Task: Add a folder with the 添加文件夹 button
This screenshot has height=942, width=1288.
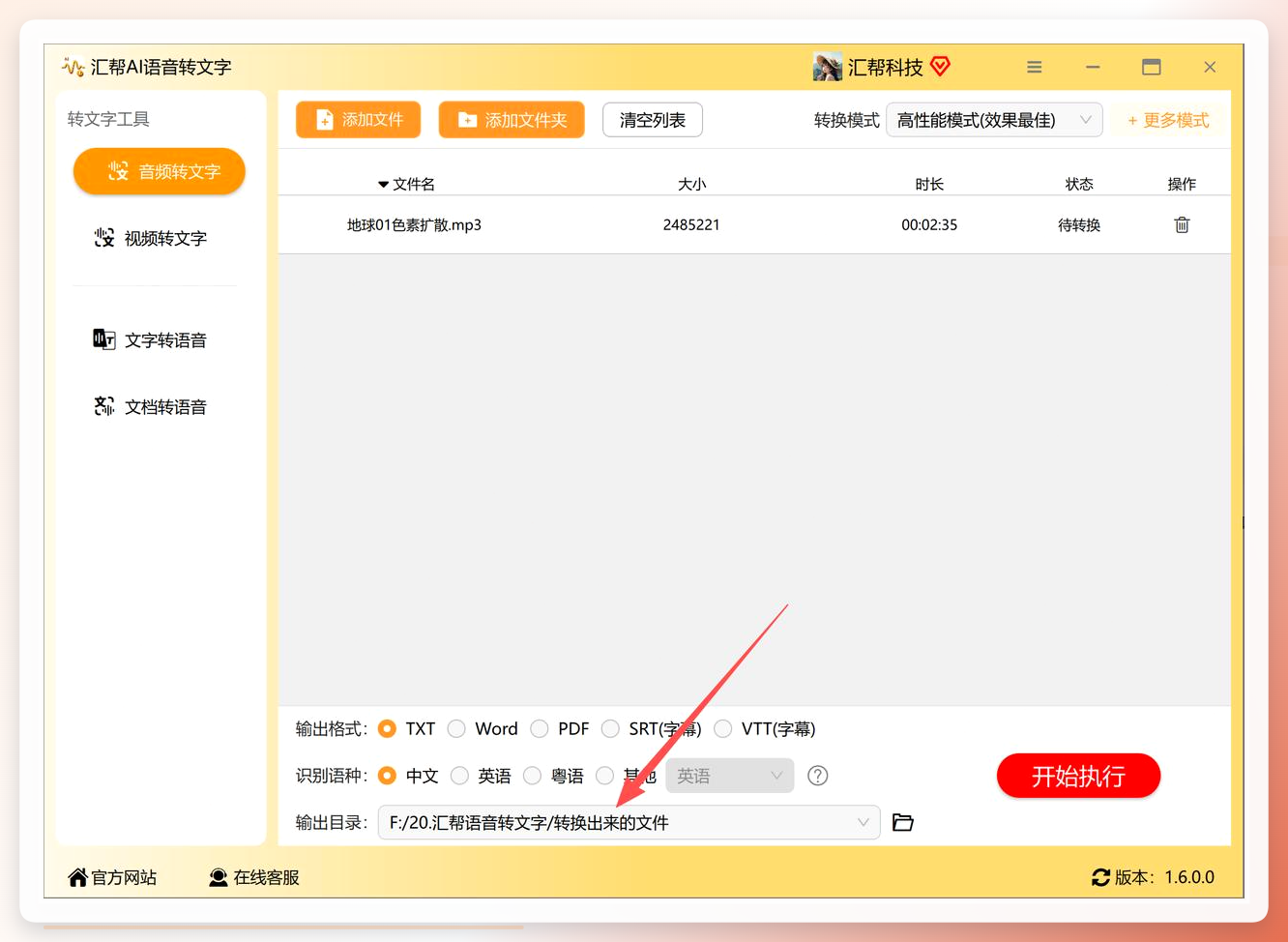Action: [x=512, y=120]
